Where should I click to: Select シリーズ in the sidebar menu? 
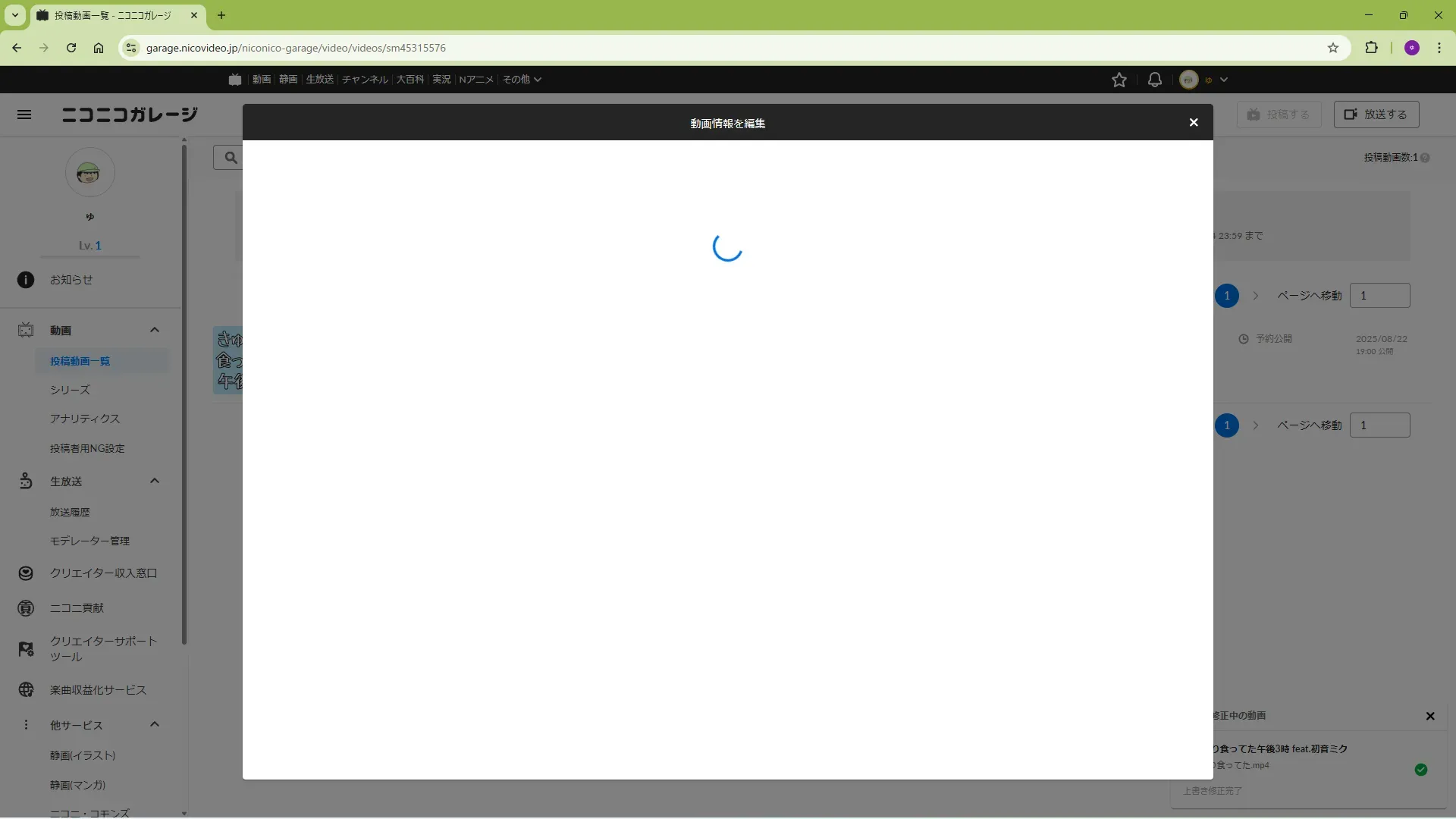coord(70,390)
